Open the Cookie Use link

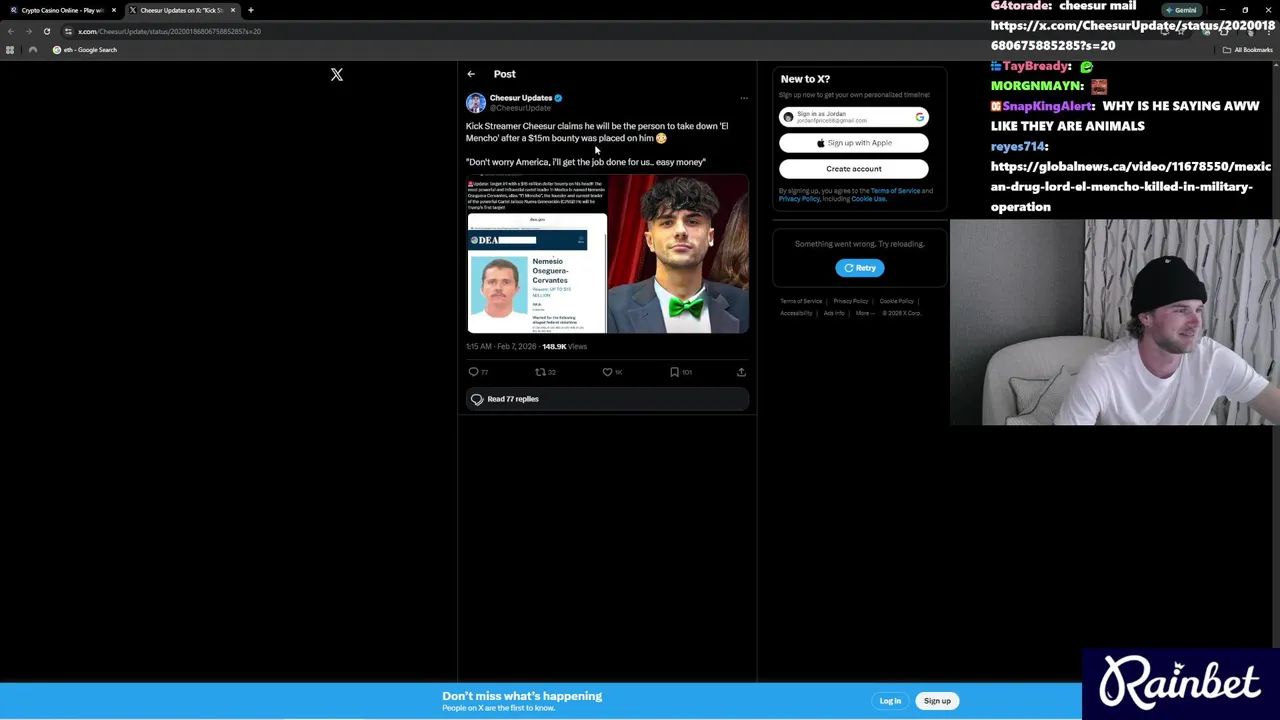868,199
